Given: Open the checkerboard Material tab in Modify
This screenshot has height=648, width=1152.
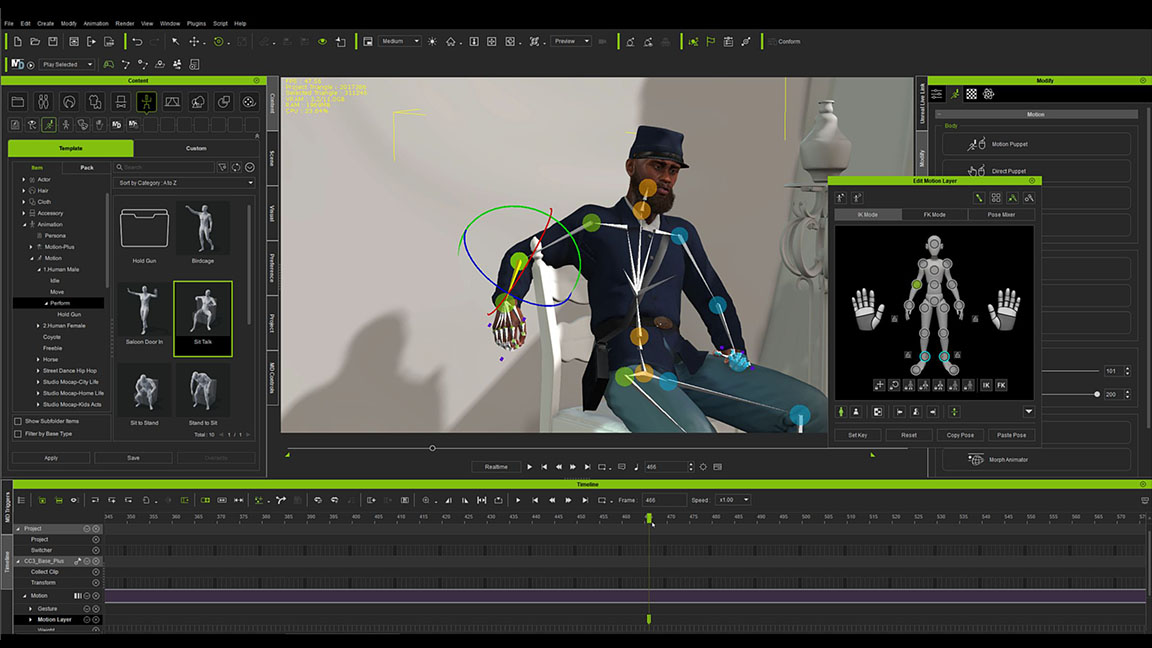Looking at the screenshot, I should pos(971,94).
